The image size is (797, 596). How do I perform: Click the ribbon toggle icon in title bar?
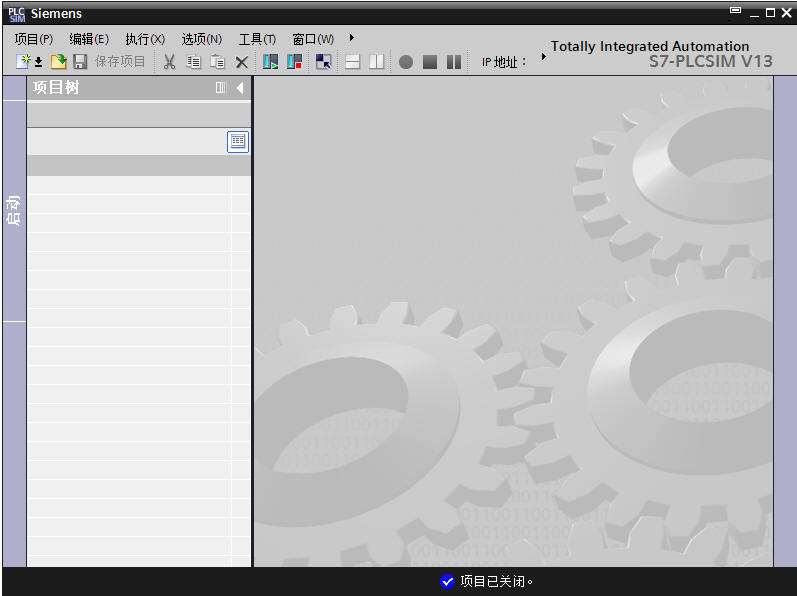pos(735,10)
